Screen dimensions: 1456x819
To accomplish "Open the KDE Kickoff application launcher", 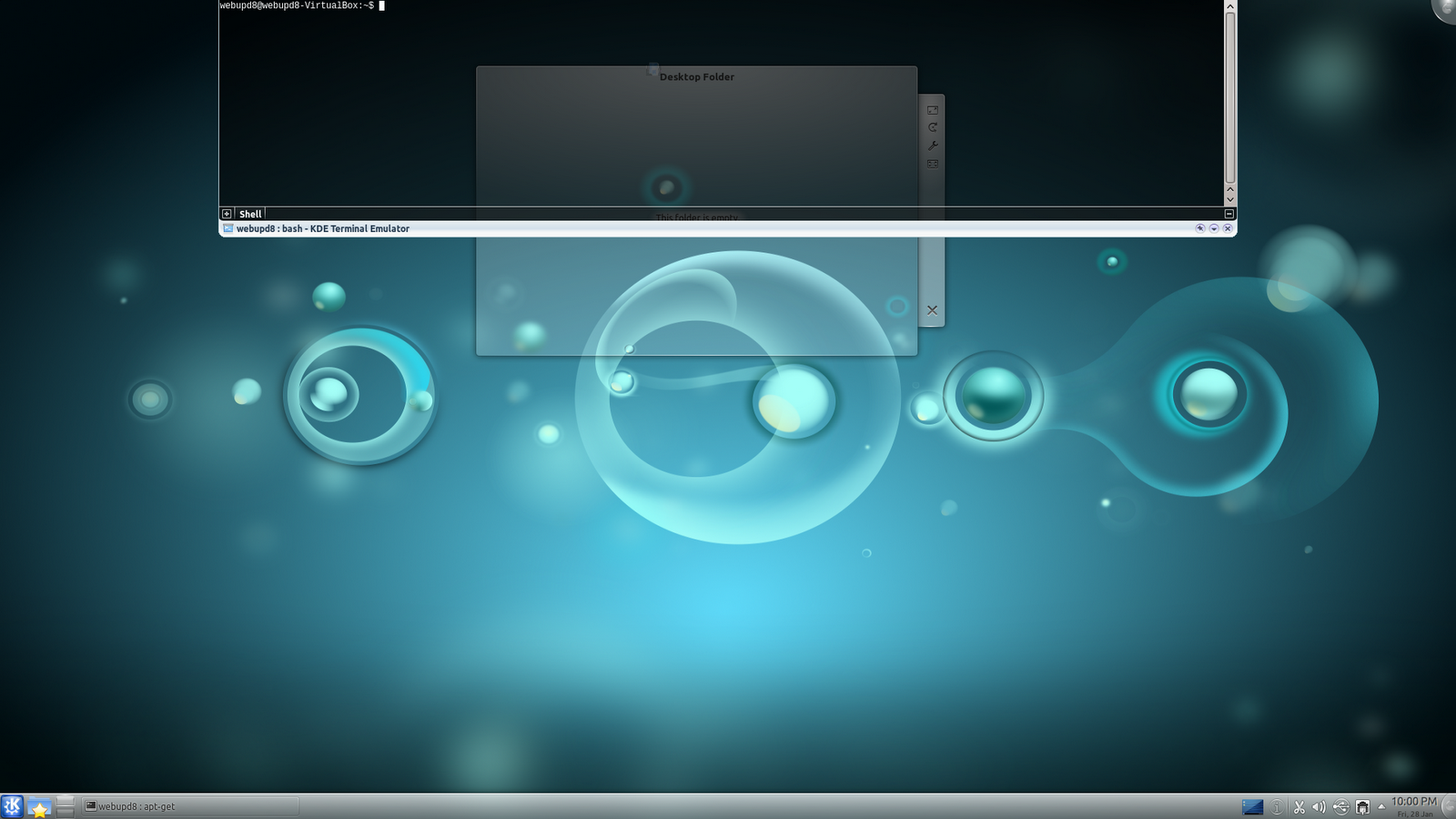I will point(12,806).
